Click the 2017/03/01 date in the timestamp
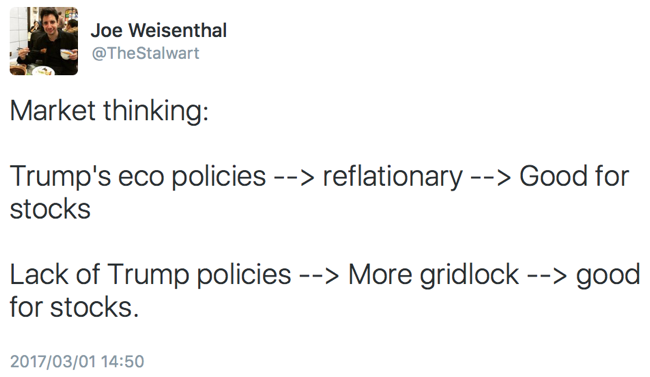Image resolution: width=650 pixels, height=377 pixels. click(x=53, y=361)
